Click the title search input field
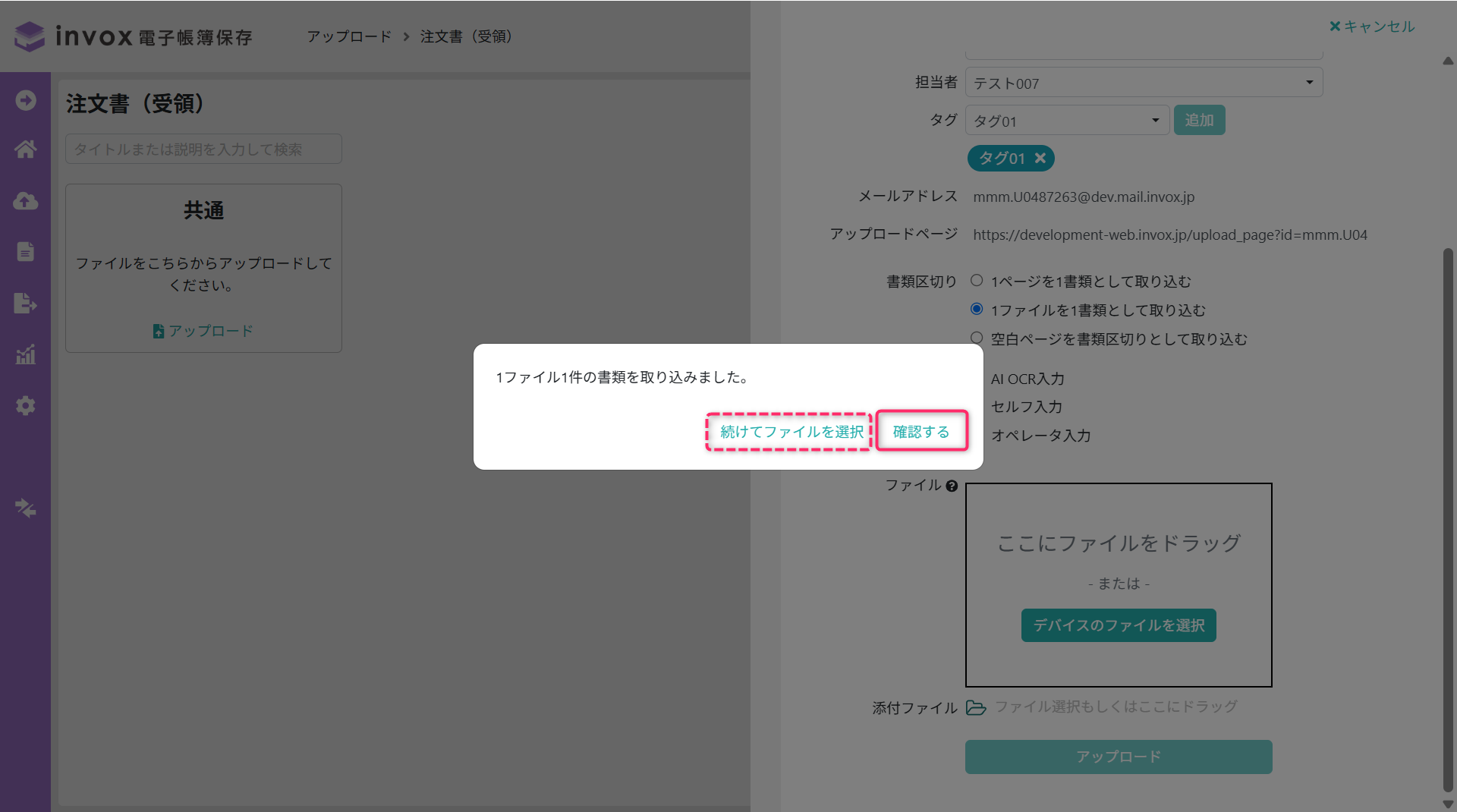This screenshot has width=1457, height=812. coord(203,149)
